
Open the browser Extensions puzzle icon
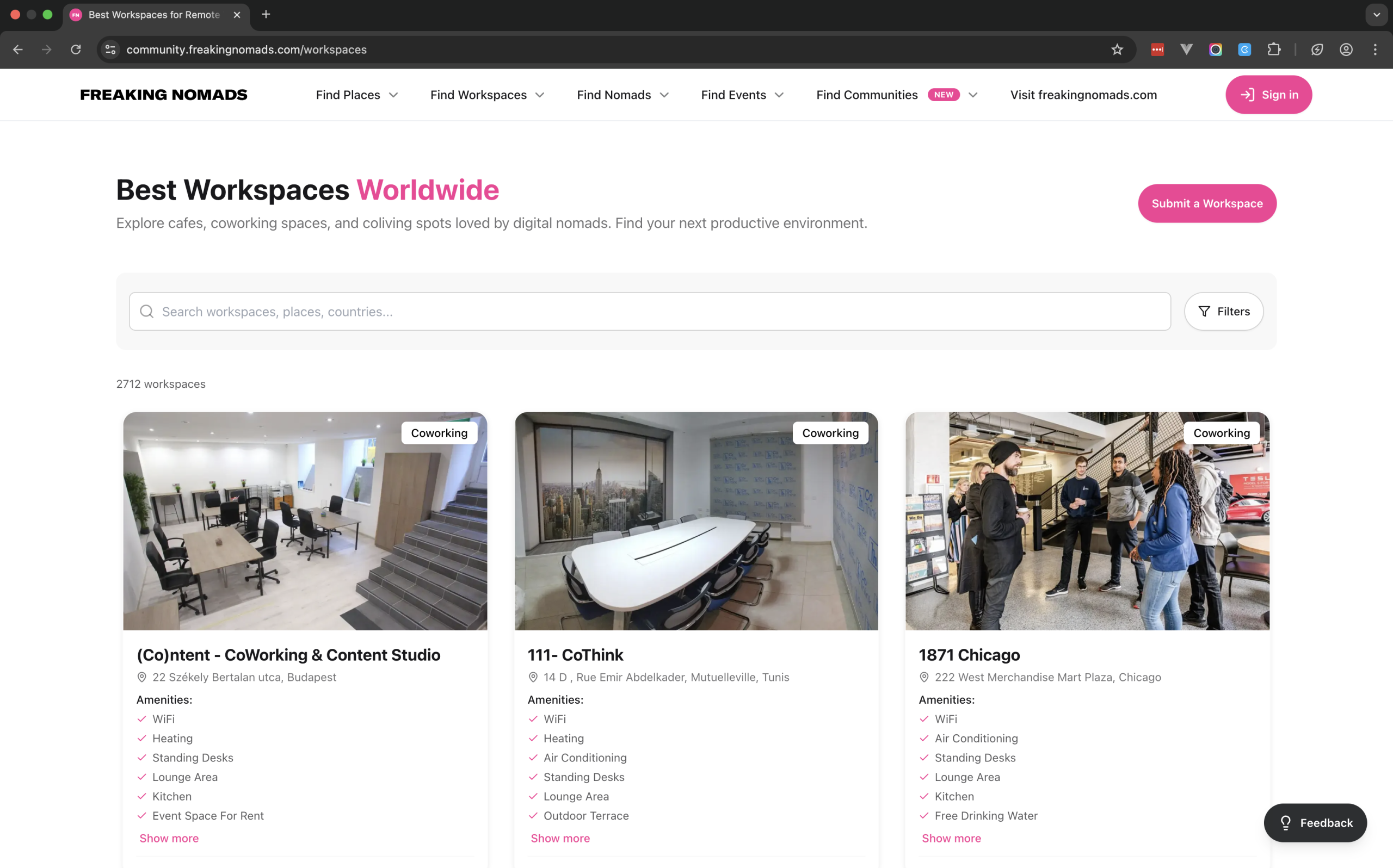tap(1274, 49)
